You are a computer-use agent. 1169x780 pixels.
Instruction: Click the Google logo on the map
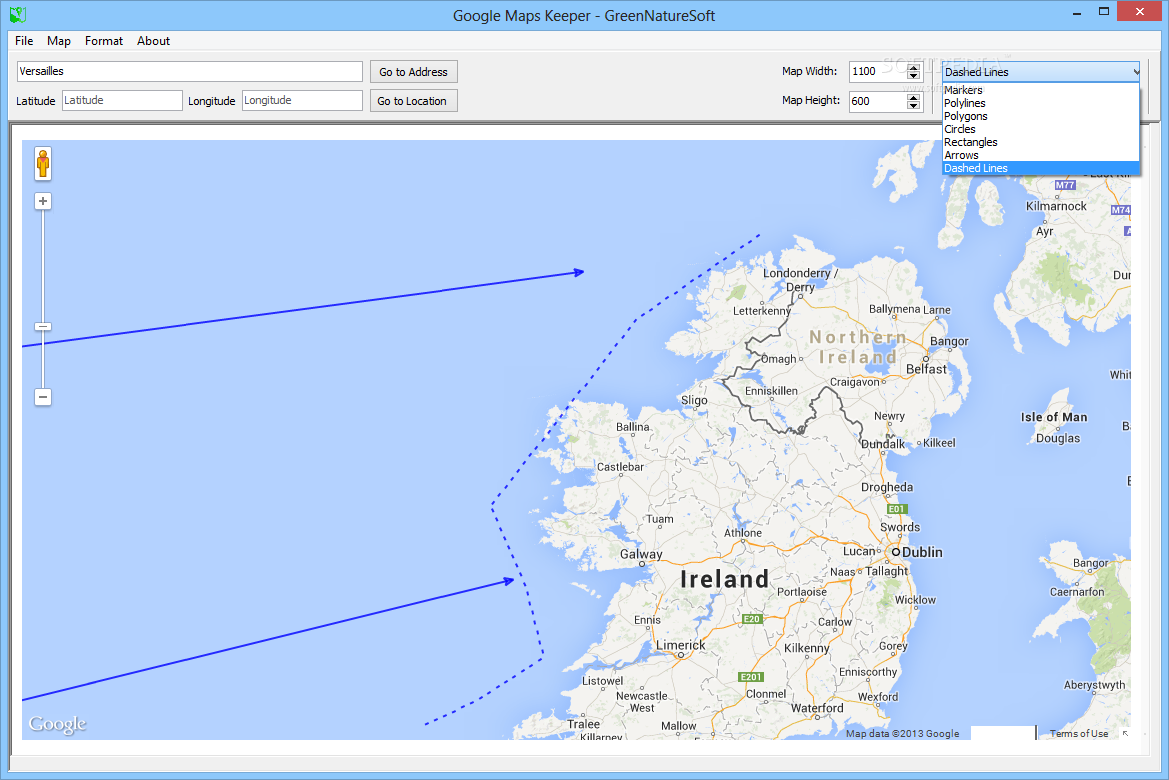point(57,724)
